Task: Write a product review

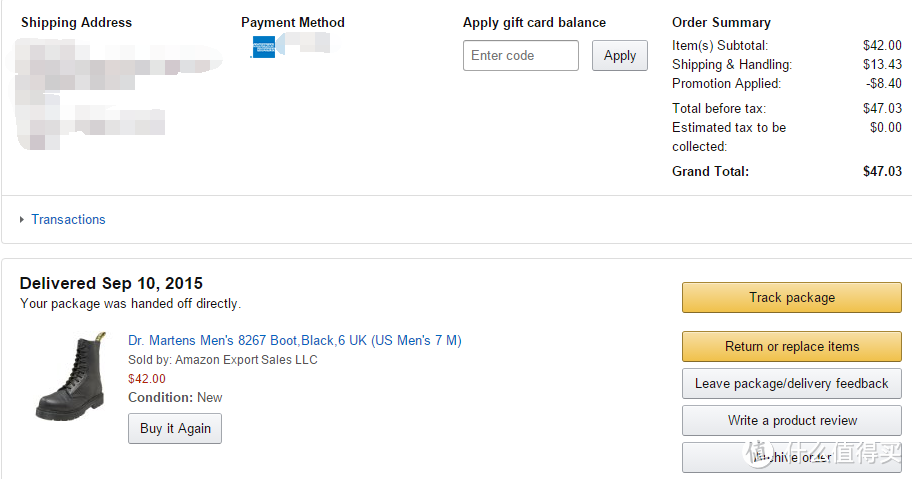Action: pos(792,421)
